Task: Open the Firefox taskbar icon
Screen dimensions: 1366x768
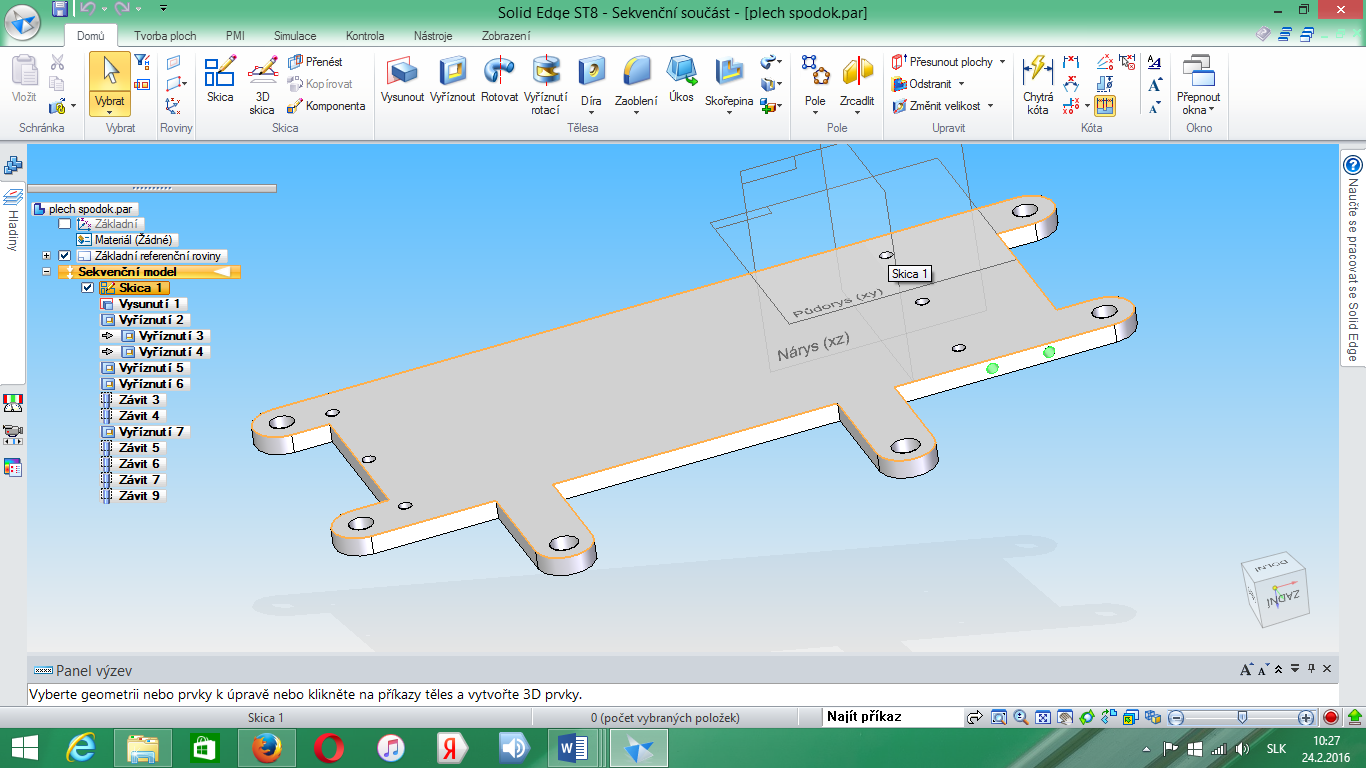Action: (x=265, y=748)
